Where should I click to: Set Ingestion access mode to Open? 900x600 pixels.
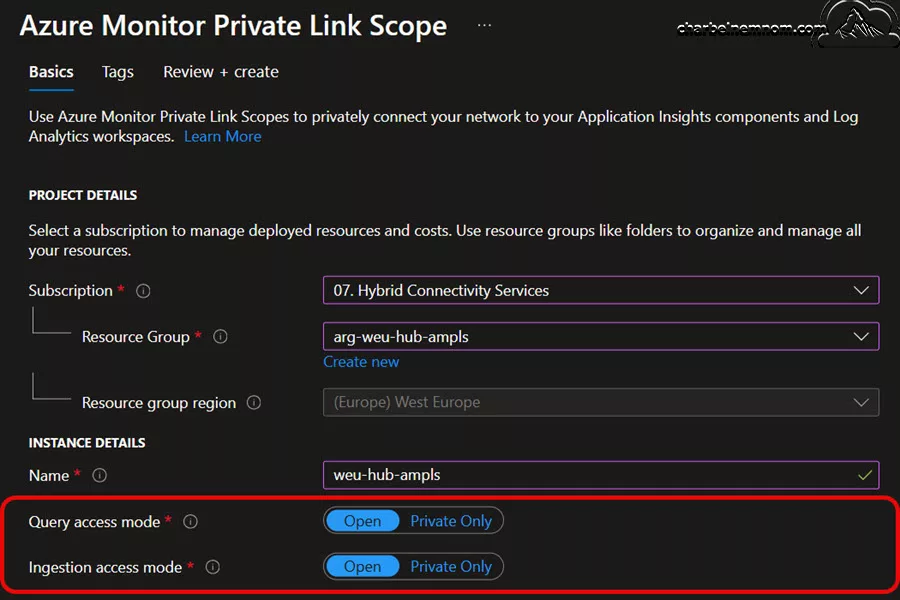tap(362, 567)
